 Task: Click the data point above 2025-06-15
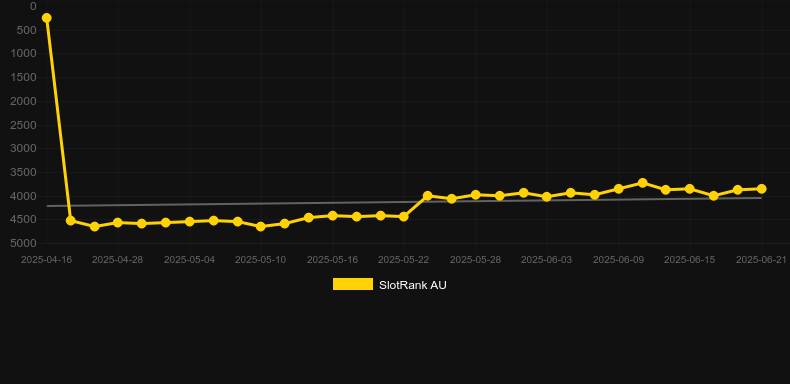coord(690,188)
